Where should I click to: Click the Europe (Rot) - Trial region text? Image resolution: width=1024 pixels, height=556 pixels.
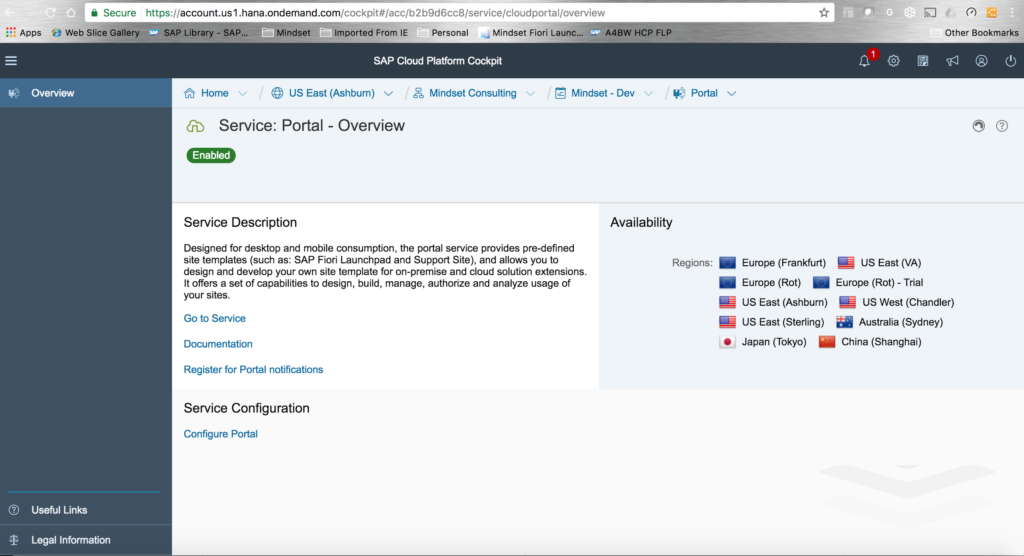coord(879,282)
